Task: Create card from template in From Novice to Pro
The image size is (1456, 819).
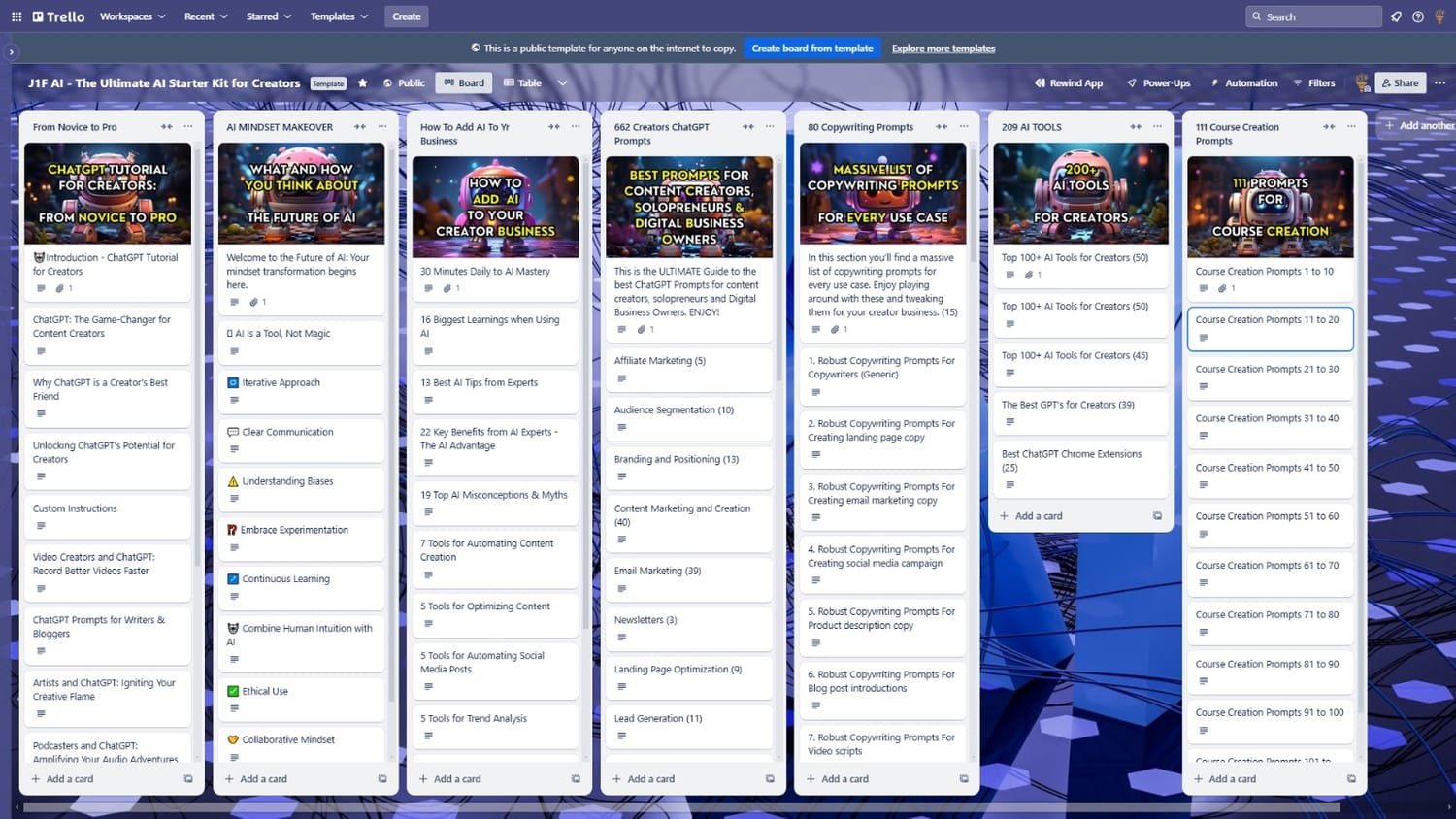Action: click(x=188, y=779)
